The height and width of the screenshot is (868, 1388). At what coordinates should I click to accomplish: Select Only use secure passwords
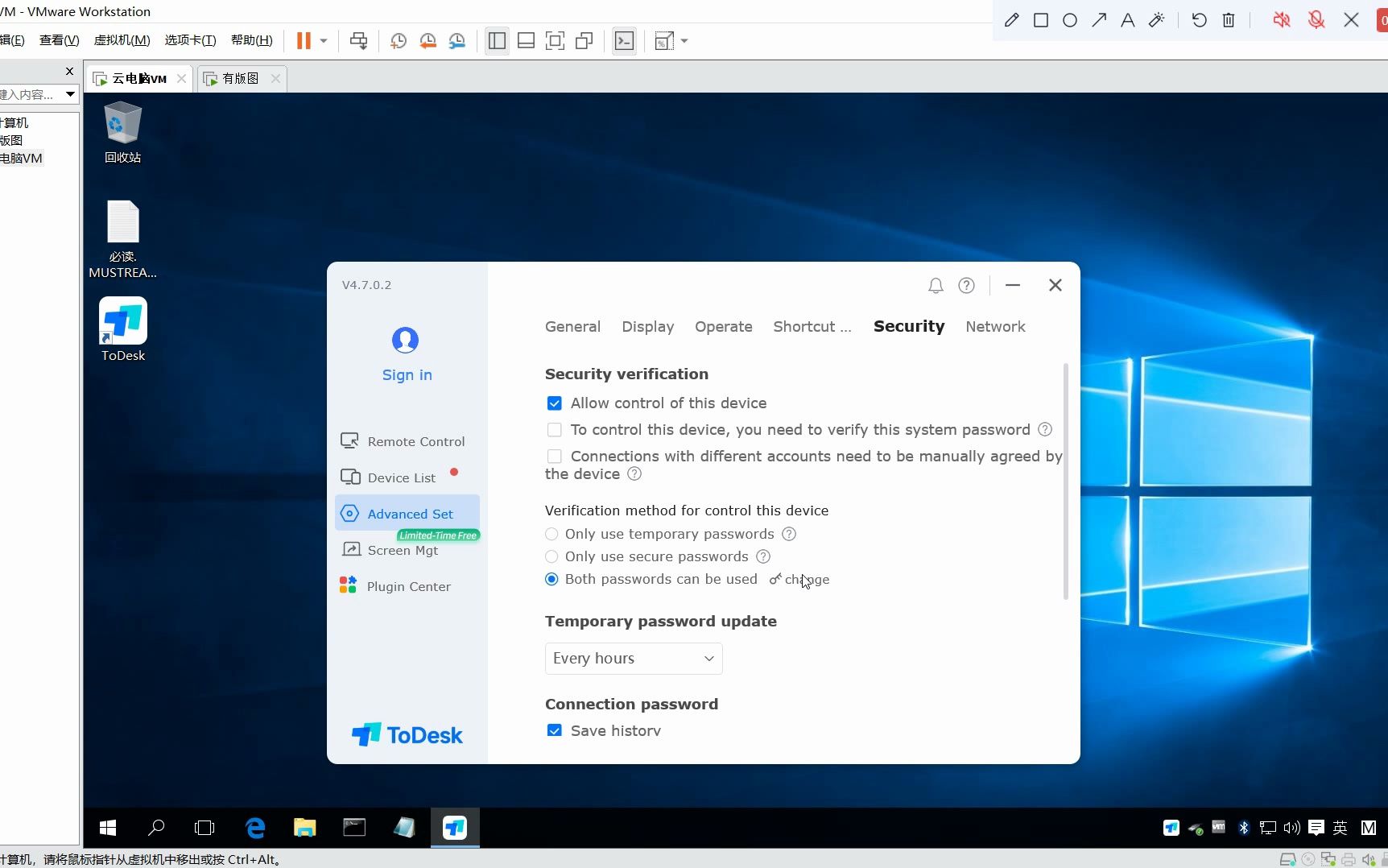coord(551,556)
